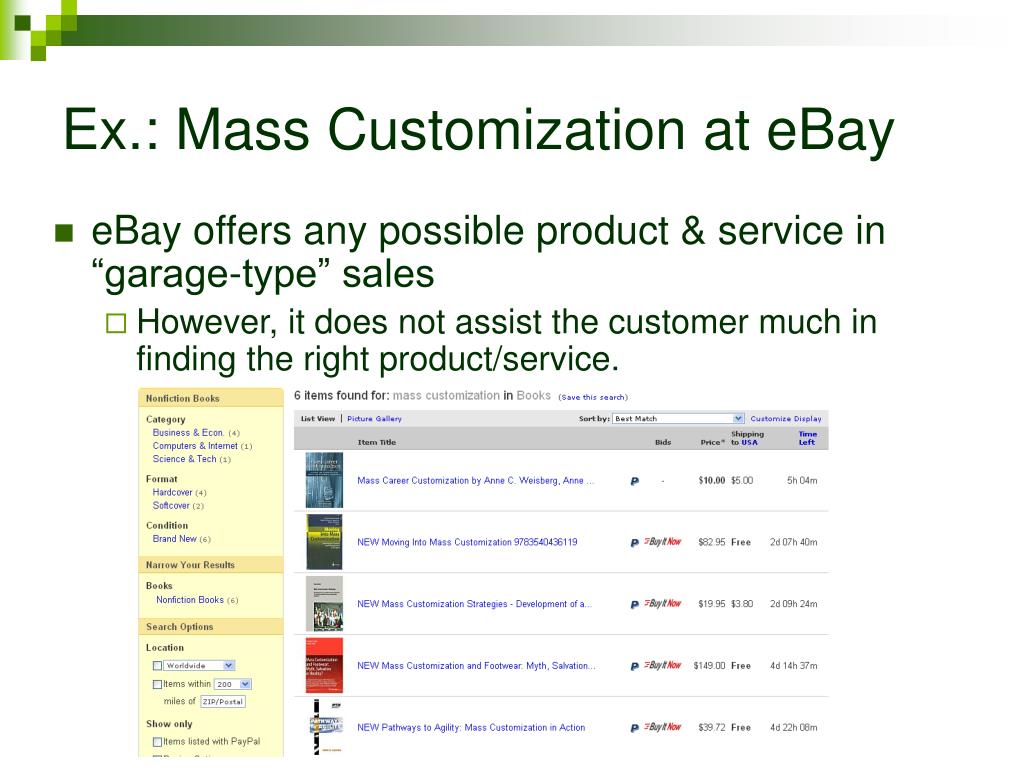The height and width of the screenshot is (768, 1024).
Task: Click the Item Title column header
Action: pos(377,443)
